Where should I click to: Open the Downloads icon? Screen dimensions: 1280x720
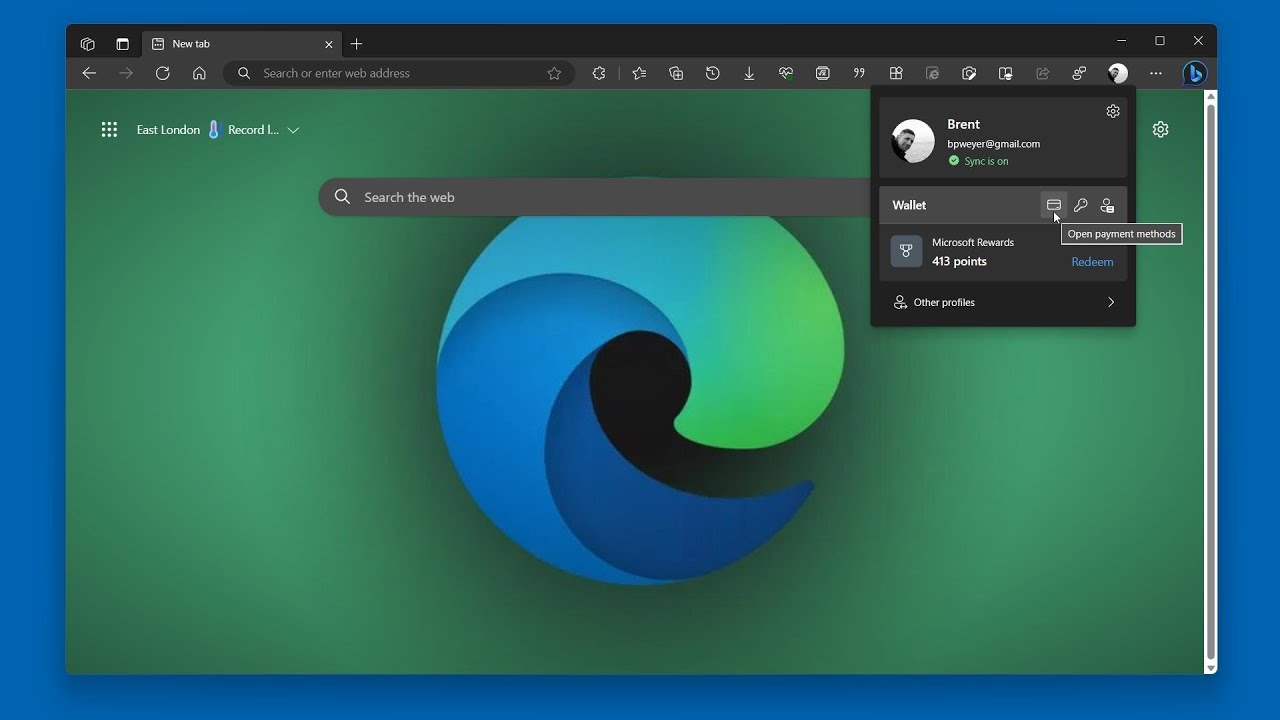tap(749, 73)
